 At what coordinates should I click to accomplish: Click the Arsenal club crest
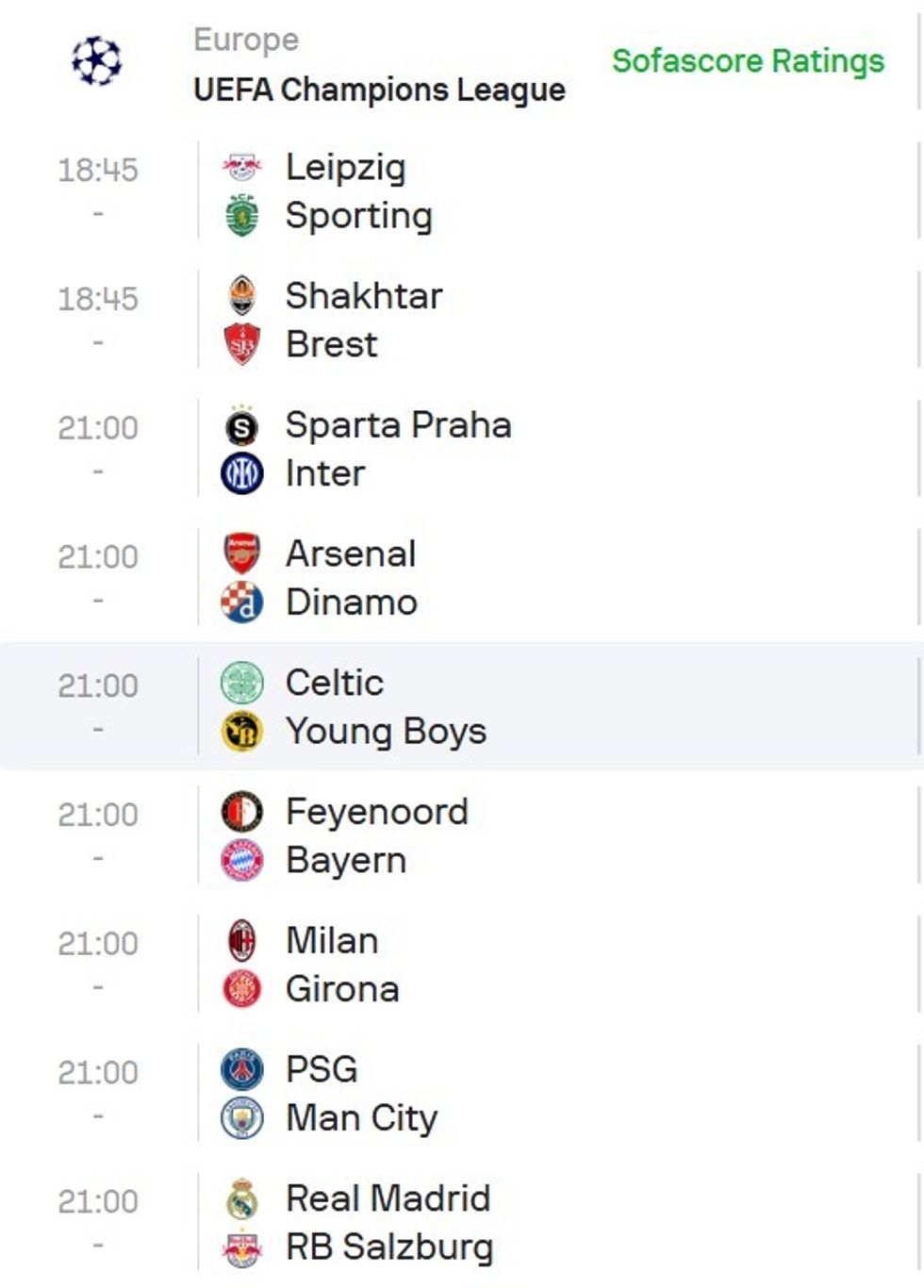pos(242,553)
